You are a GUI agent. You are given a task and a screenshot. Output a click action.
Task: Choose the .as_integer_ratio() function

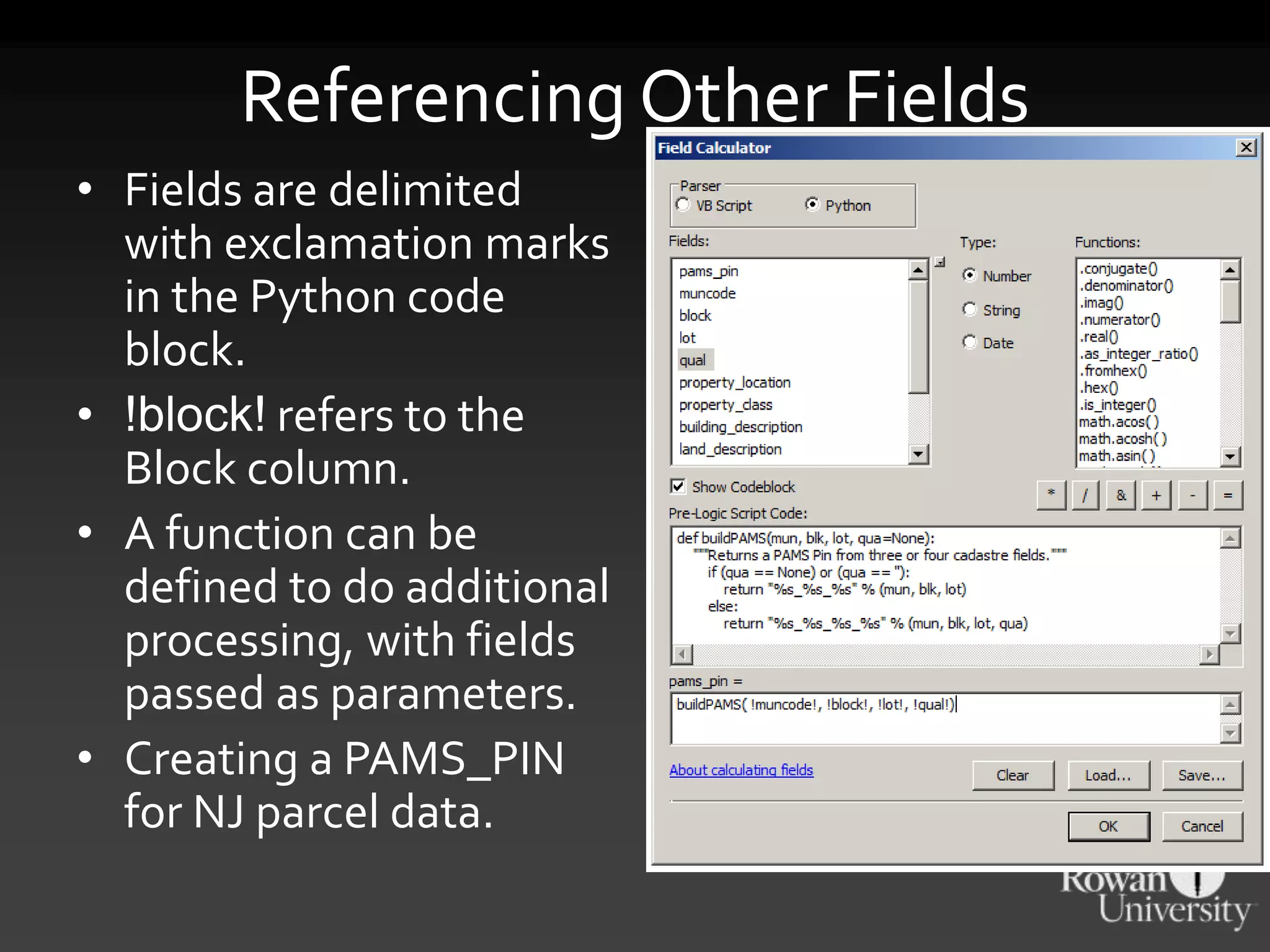(x=1139, y=354)
